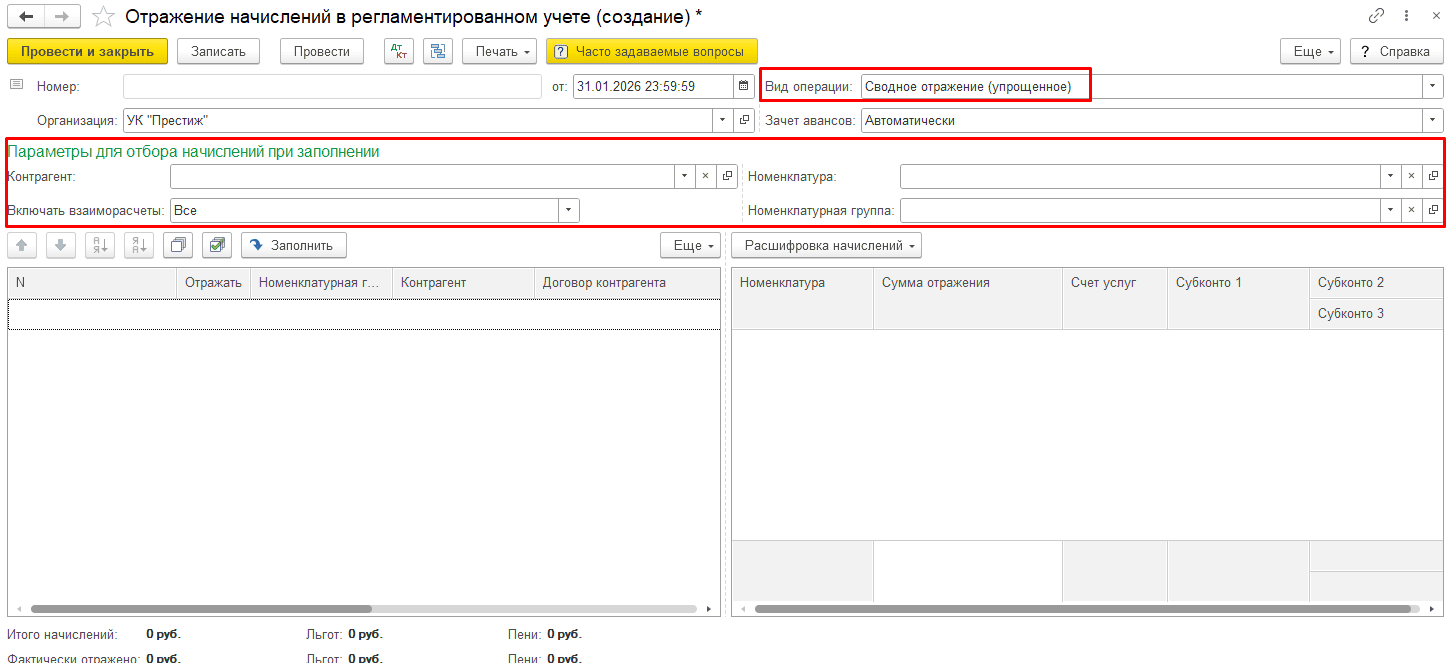This screenshot has width=1455, height=663.
Task: Open the Организация record with open button
Action: click(744, 121)
